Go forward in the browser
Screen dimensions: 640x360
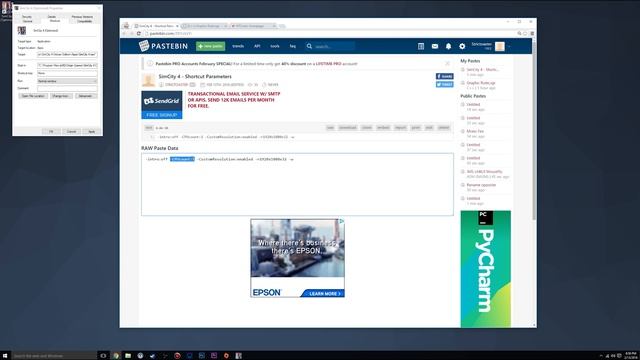(131, 33)
